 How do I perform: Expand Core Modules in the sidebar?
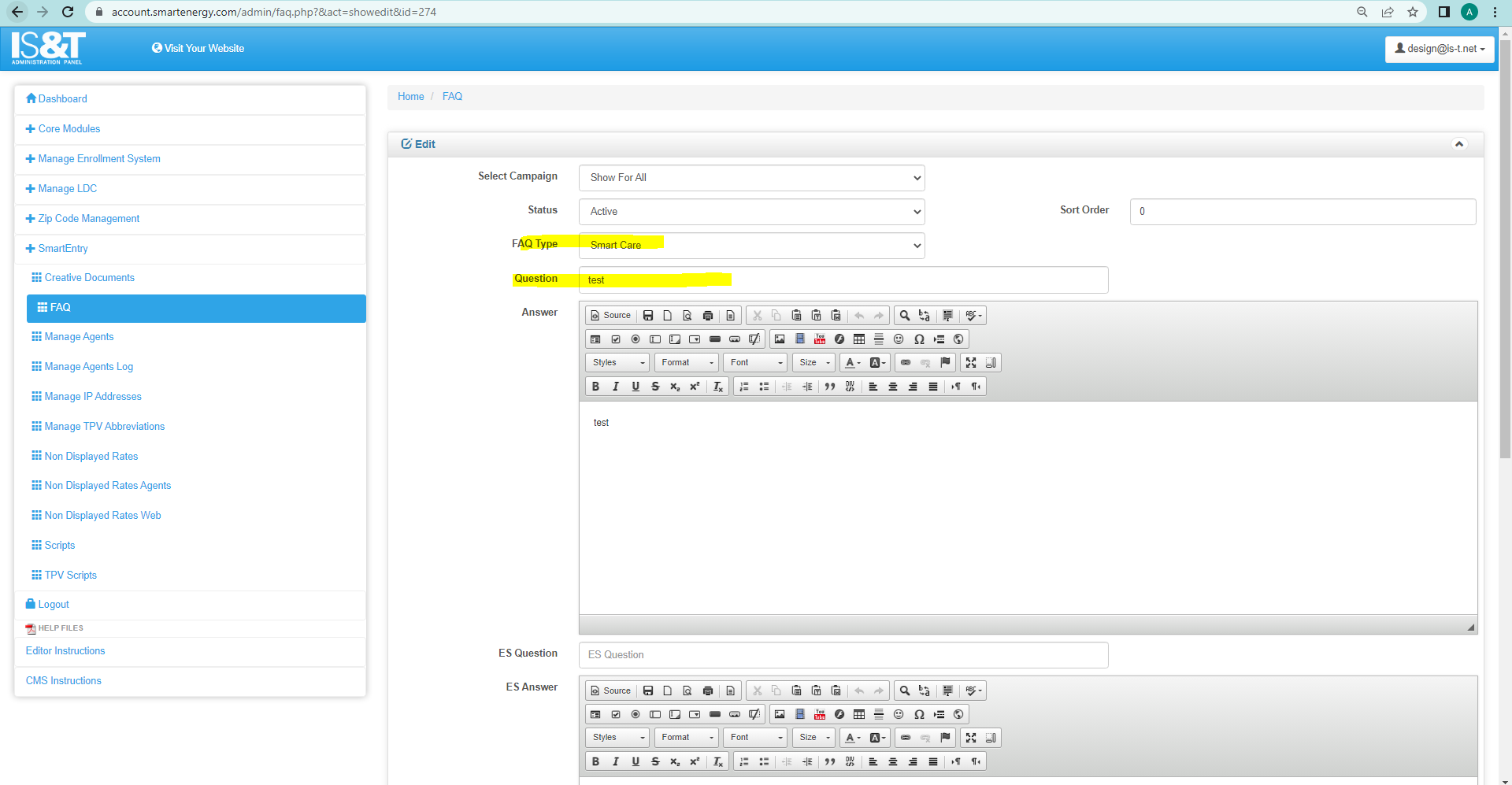[x=69, y=129]
